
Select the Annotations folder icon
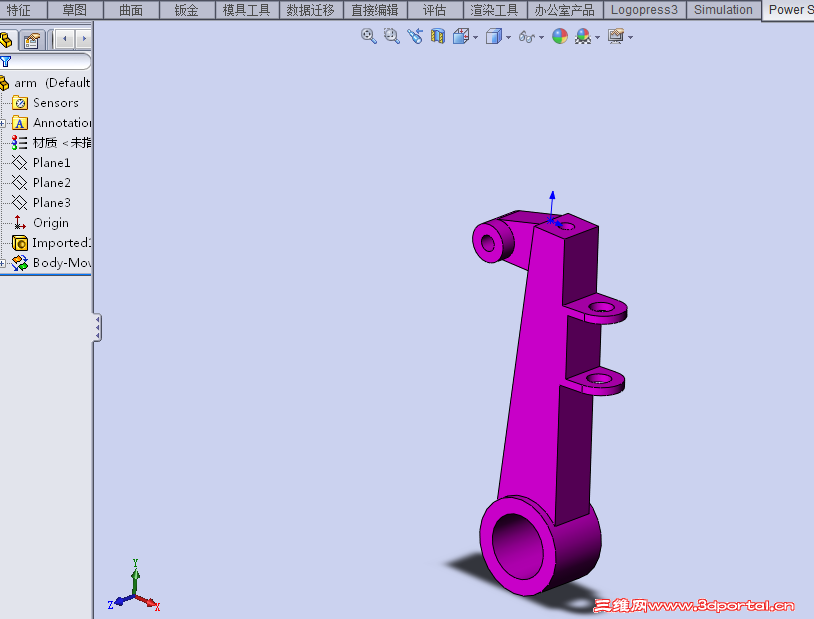20,123
